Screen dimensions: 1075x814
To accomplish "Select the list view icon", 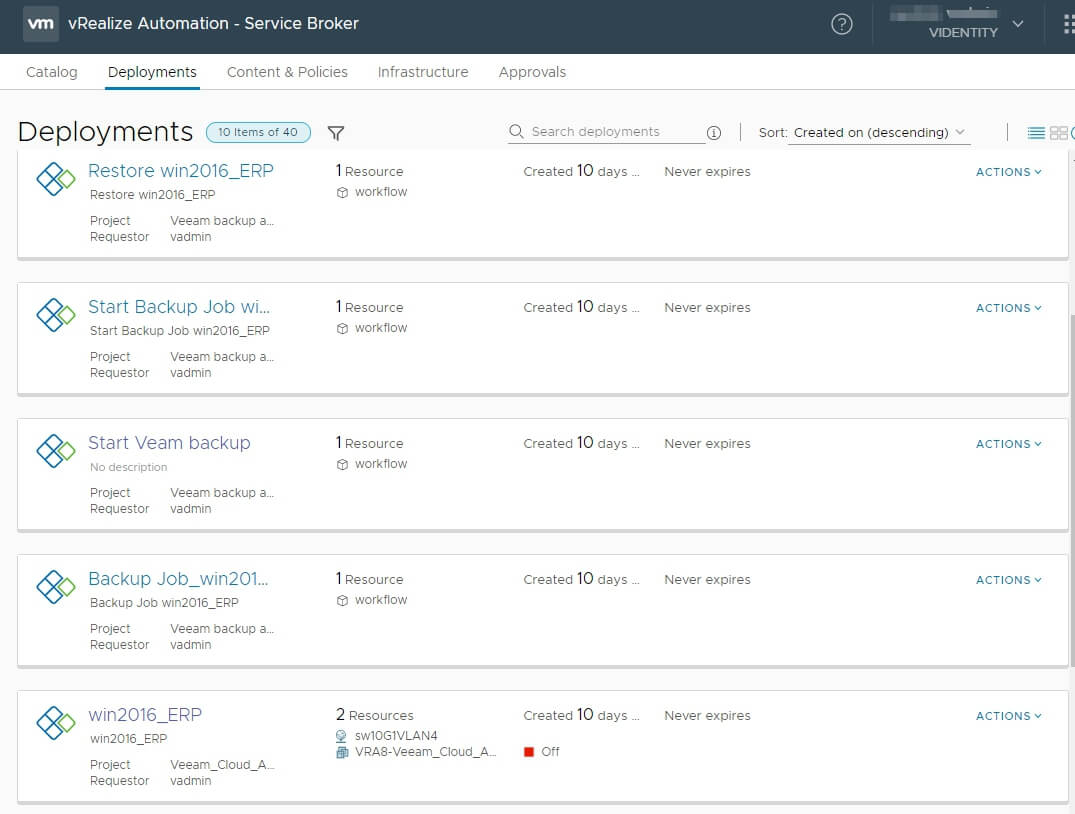I will pos(1036,132).
